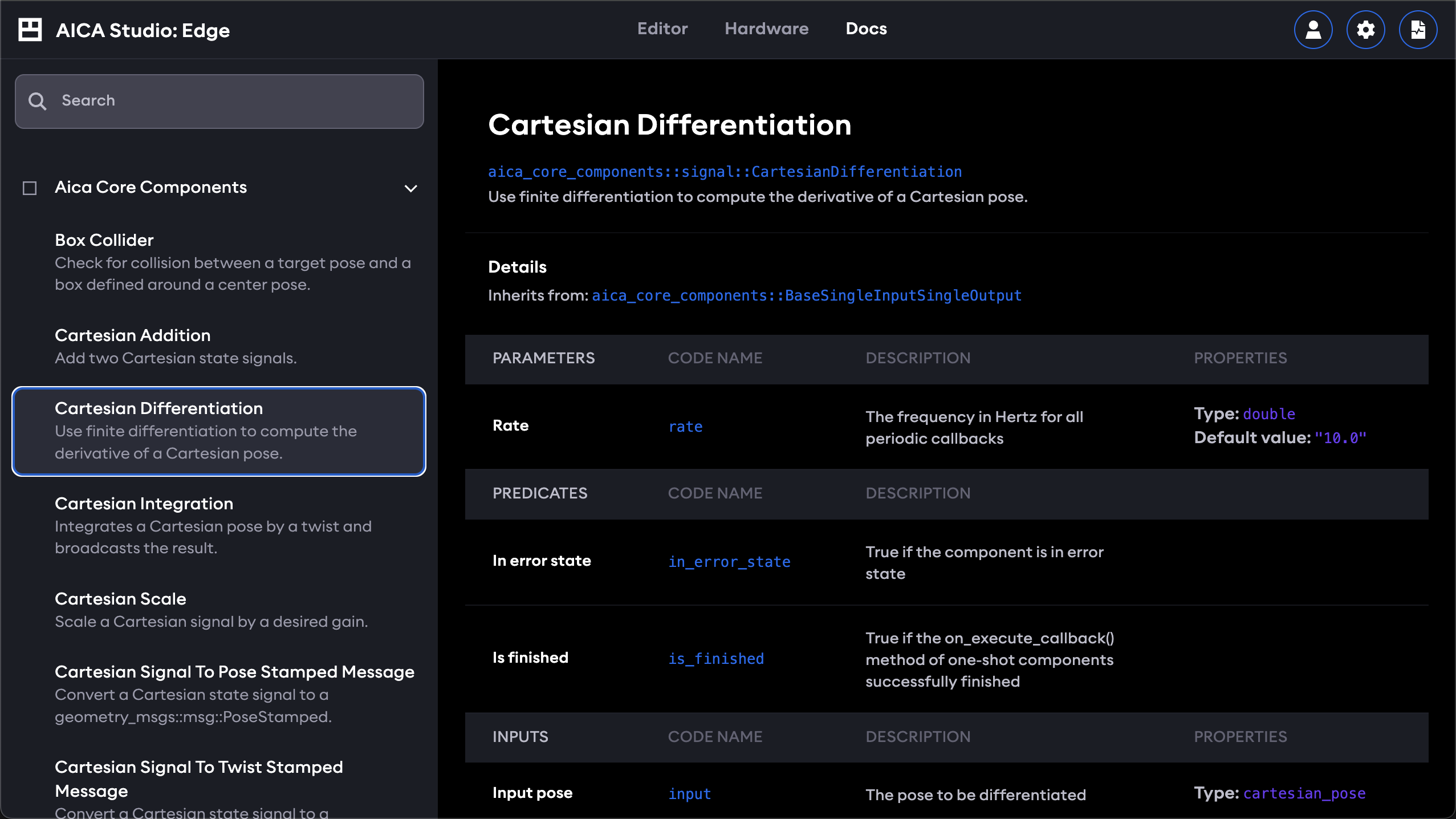The width and height of the screenshot is (1456, 819).
Task: Click "The pose to be differentiated" description
Action: point(975,795)
